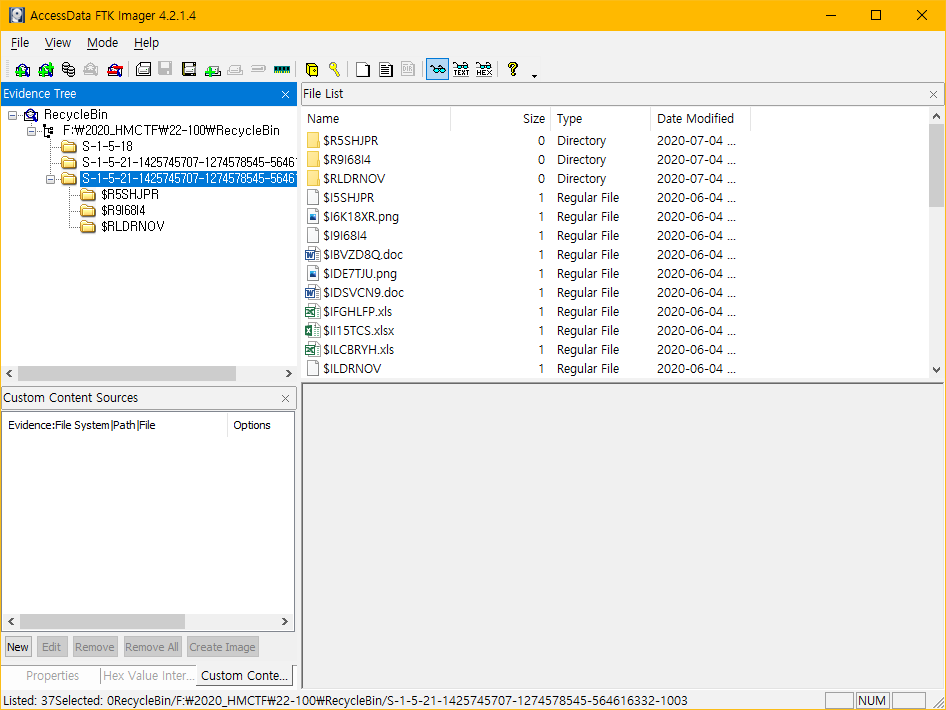Open the toolbar options dropdown arrow
This screenshot has width=946, height=710.
[x=535, y=76]
